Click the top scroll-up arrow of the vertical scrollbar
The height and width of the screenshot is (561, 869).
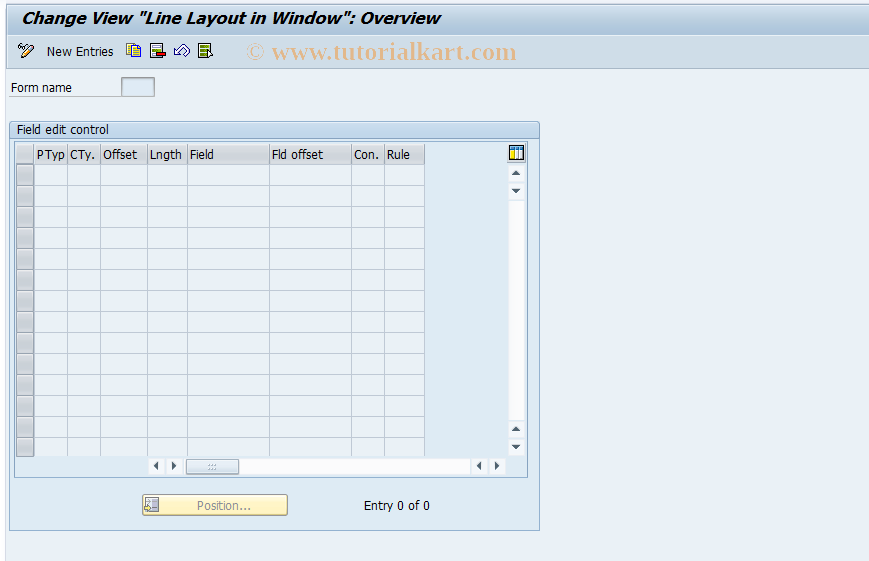[516, 174]
